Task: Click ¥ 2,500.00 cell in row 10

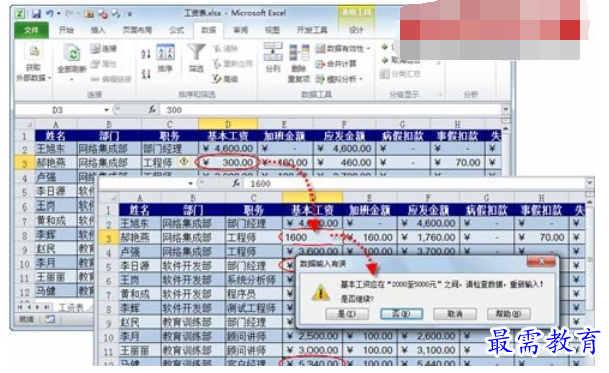Action: pyautogui.click(x=312, y=336)
